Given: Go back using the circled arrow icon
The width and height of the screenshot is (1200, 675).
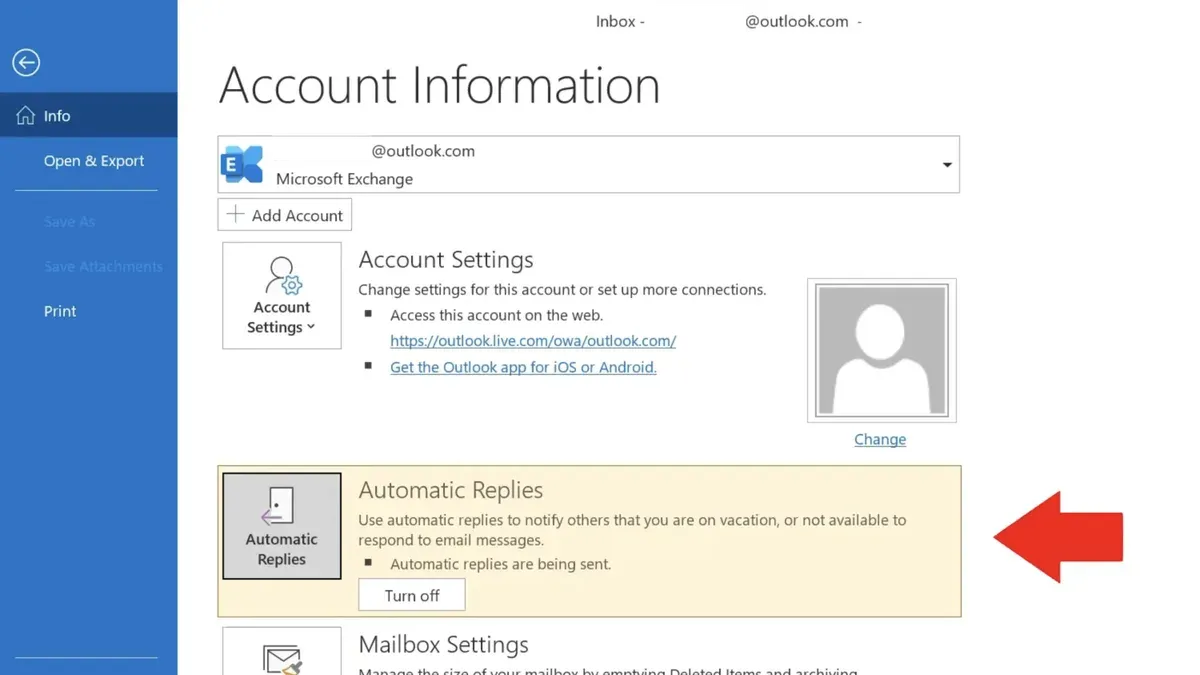Looking at the screenshot, I should pos(26,63).
